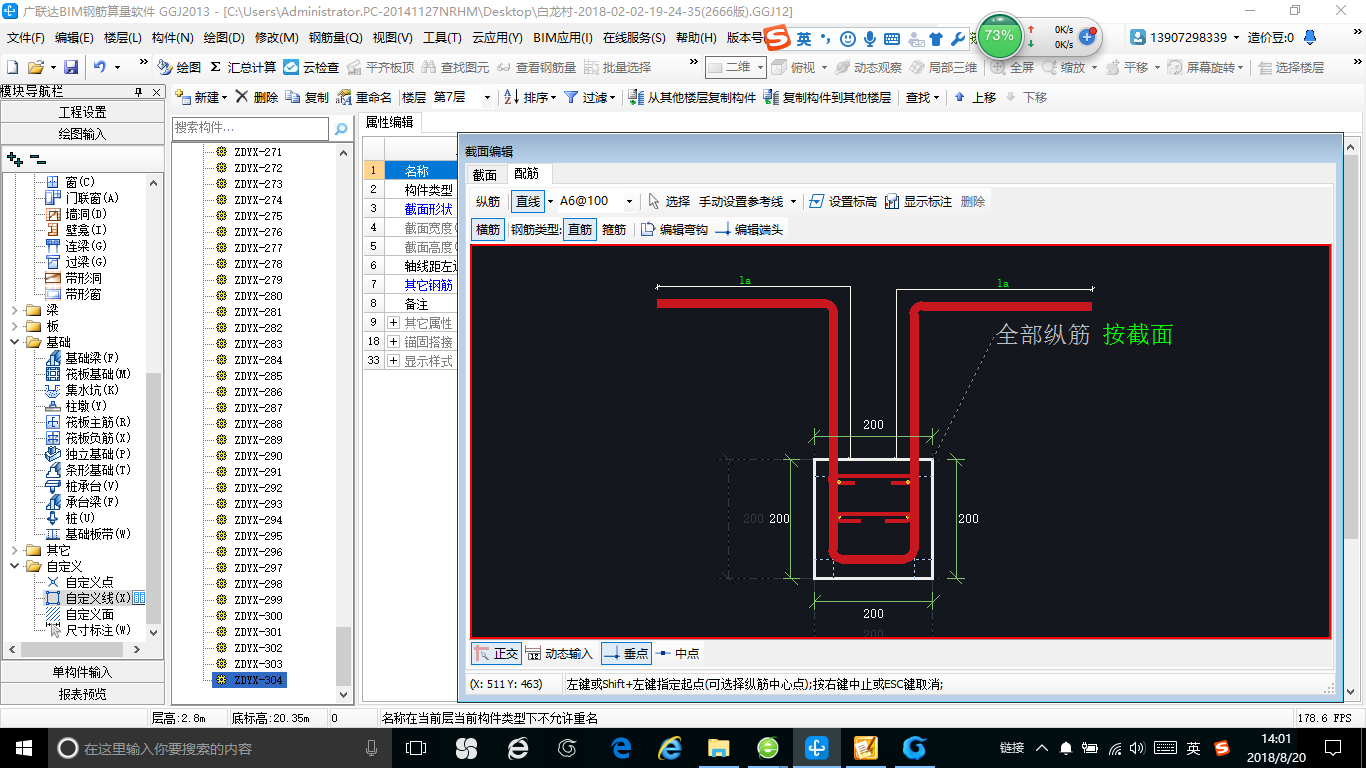The width and height of the screenshot is (1366, 768).
Task: Click 批量选择 tool
Action: (617, 67)
